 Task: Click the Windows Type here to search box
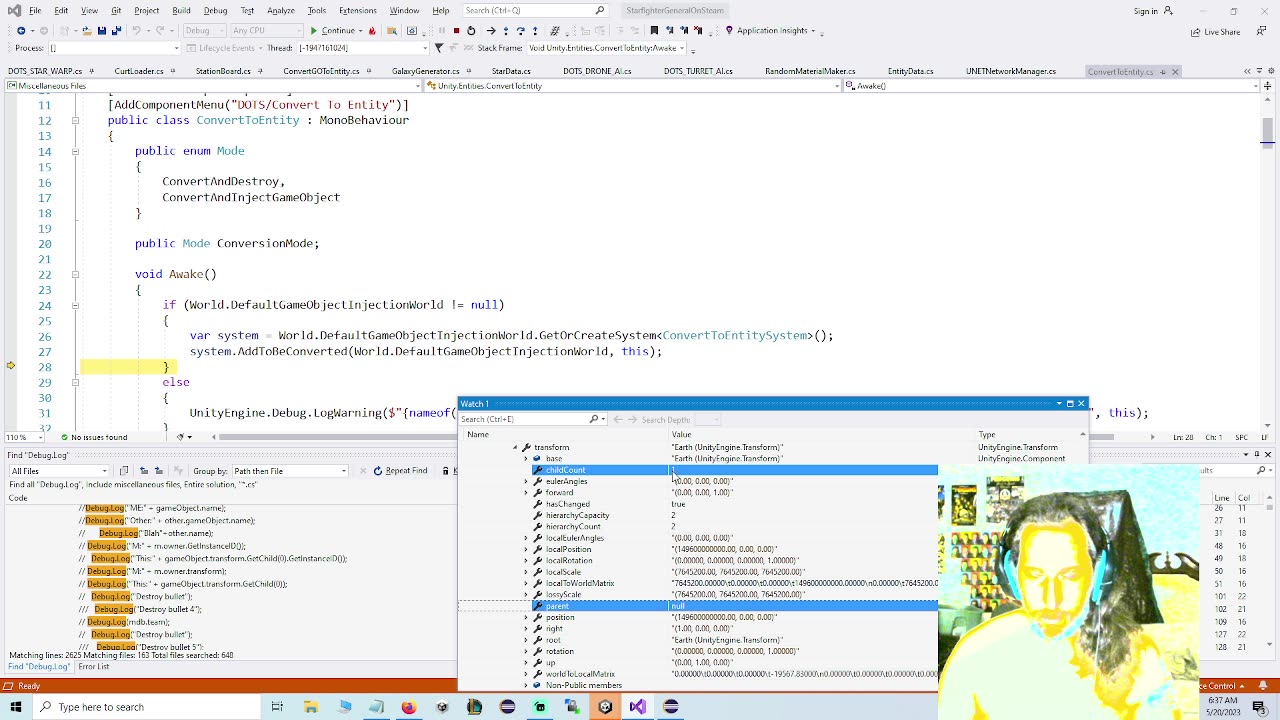[x=145, y=707]
